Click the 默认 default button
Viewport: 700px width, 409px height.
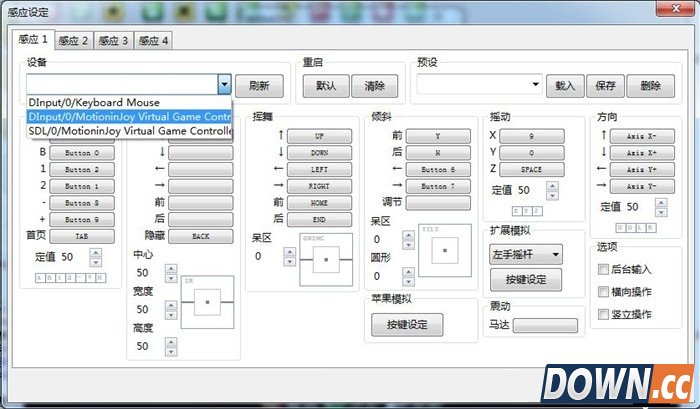tap(326, 85)
